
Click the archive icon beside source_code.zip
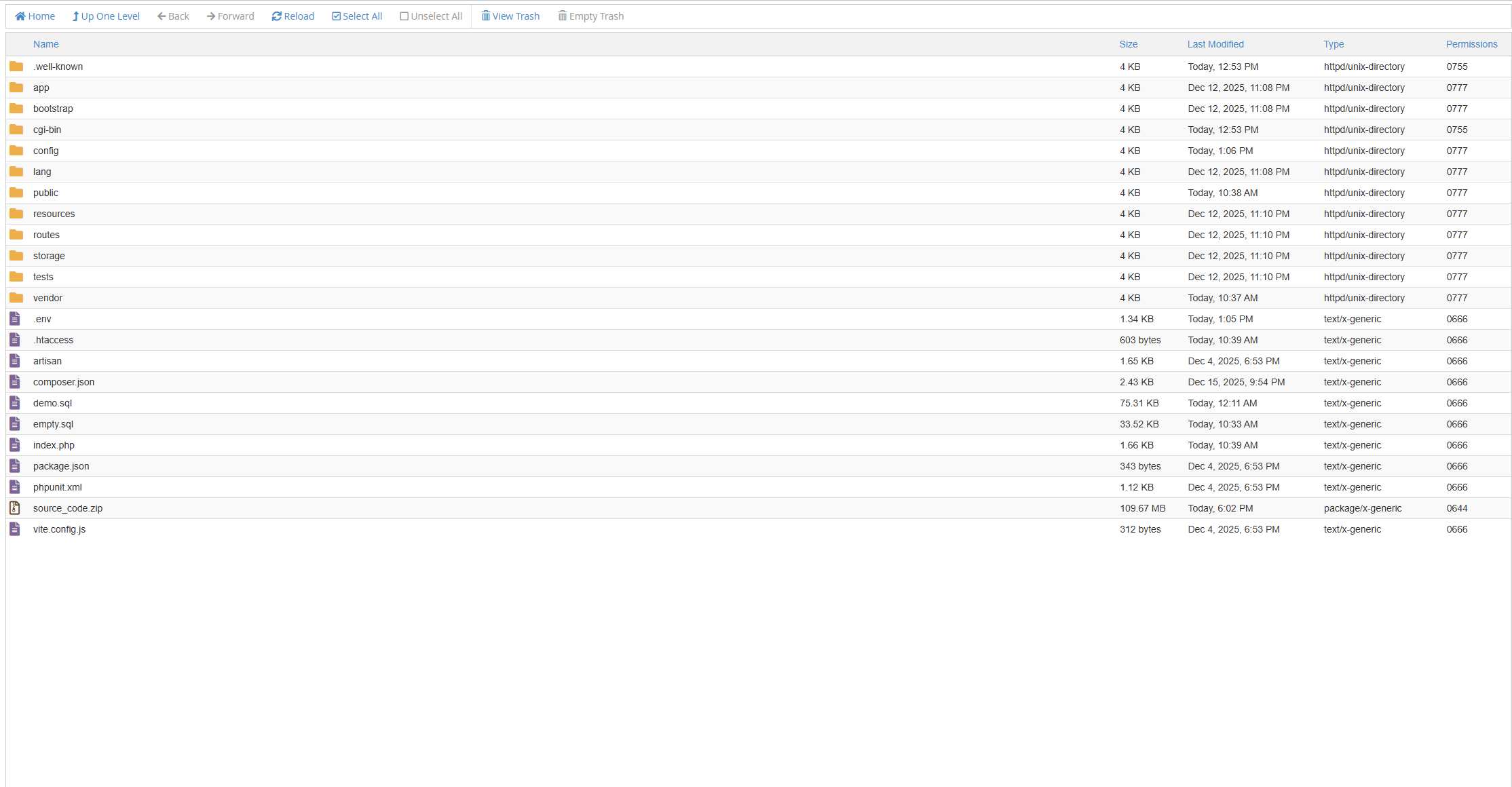tap(15, 507)
